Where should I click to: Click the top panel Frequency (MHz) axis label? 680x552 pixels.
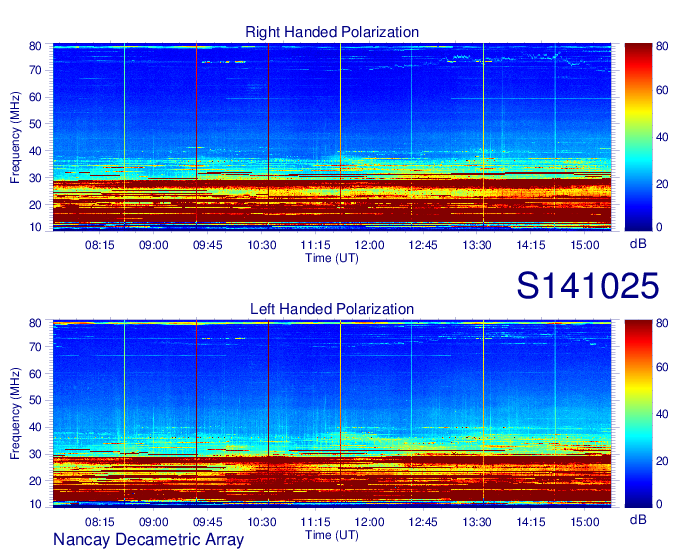[15, 137]
